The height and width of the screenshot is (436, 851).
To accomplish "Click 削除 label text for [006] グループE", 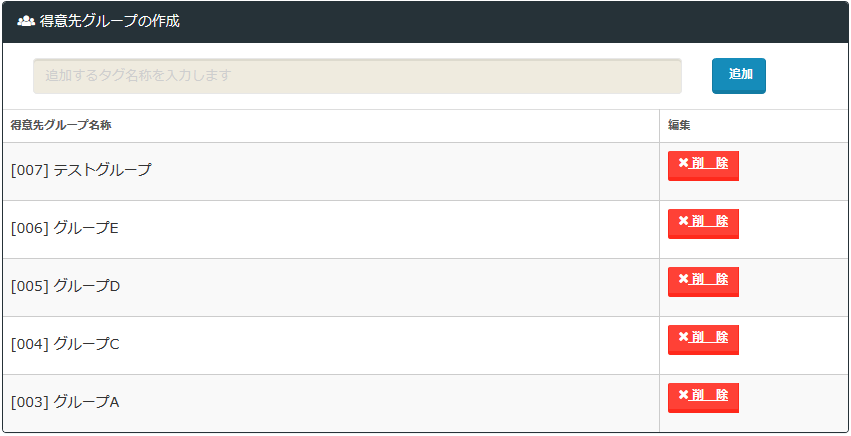I will pos(709,221).
